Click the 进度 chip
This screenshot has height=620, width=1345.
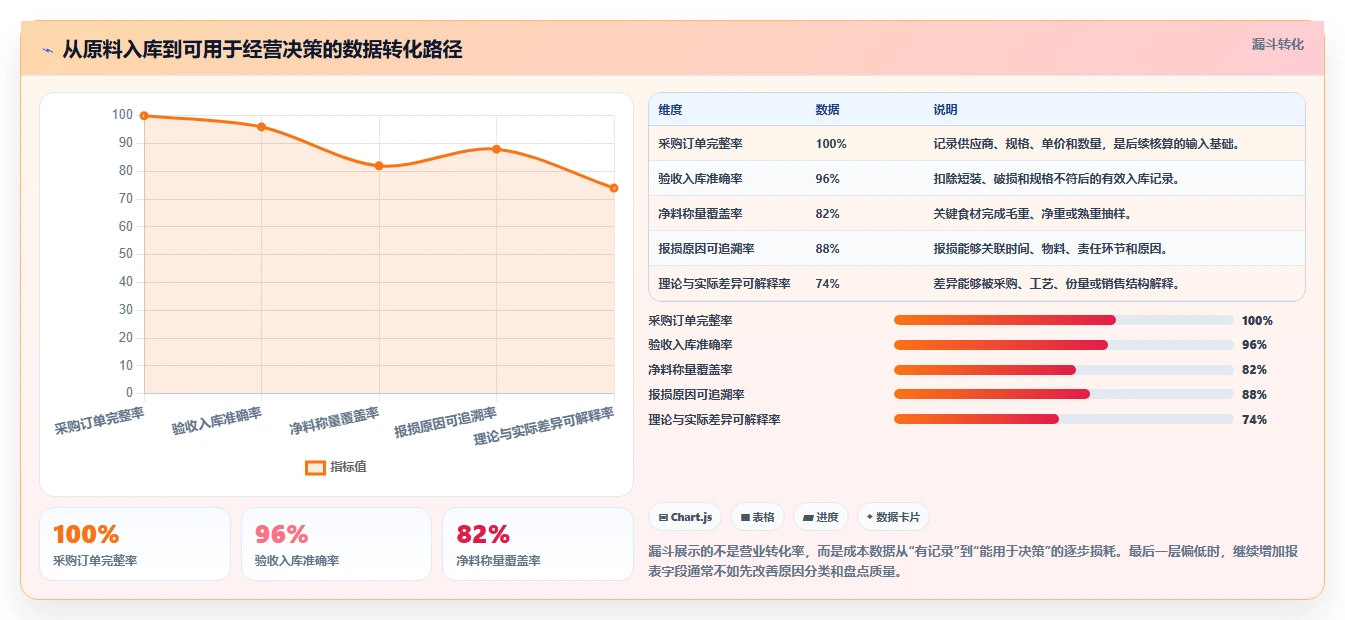pos(820,517)
